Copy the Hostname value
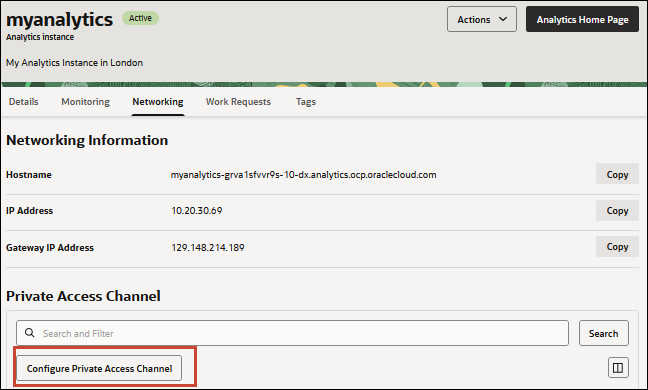Image resolution: width=648 pixels, height=390 pixels. click(617, 174)
